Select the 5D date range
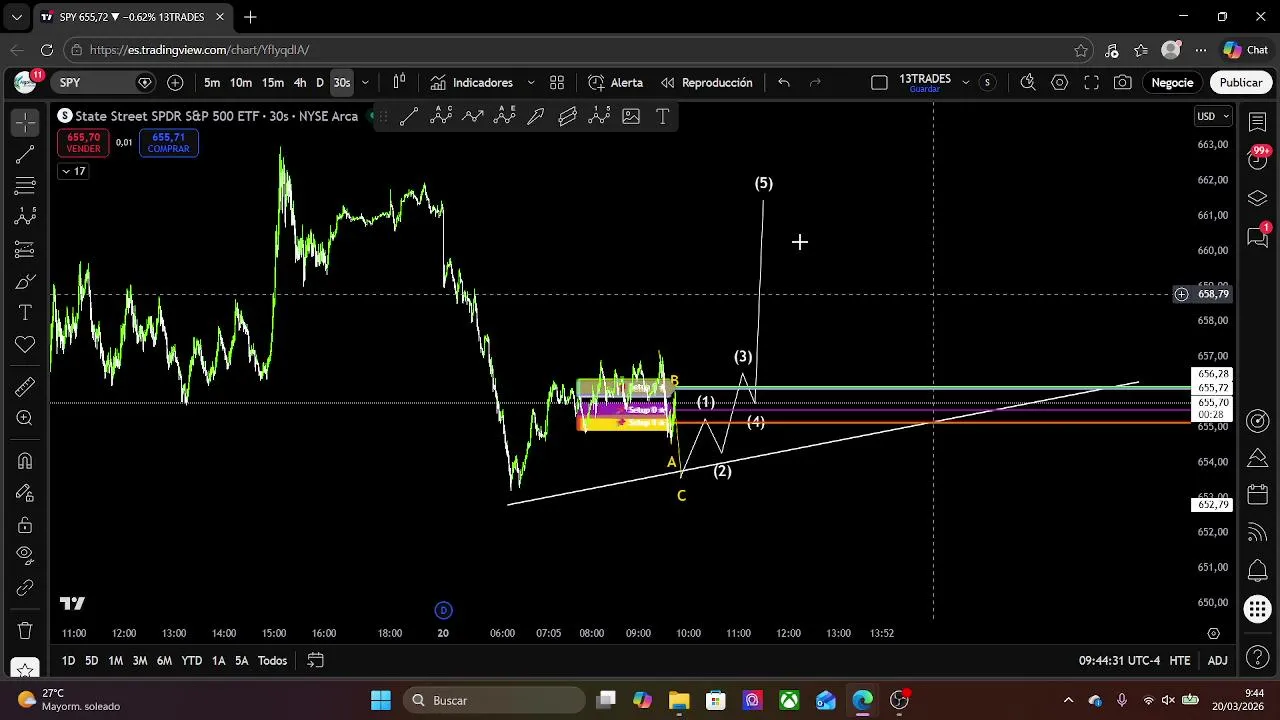This screenshot has height=720, width=1280. click(91, 661)
